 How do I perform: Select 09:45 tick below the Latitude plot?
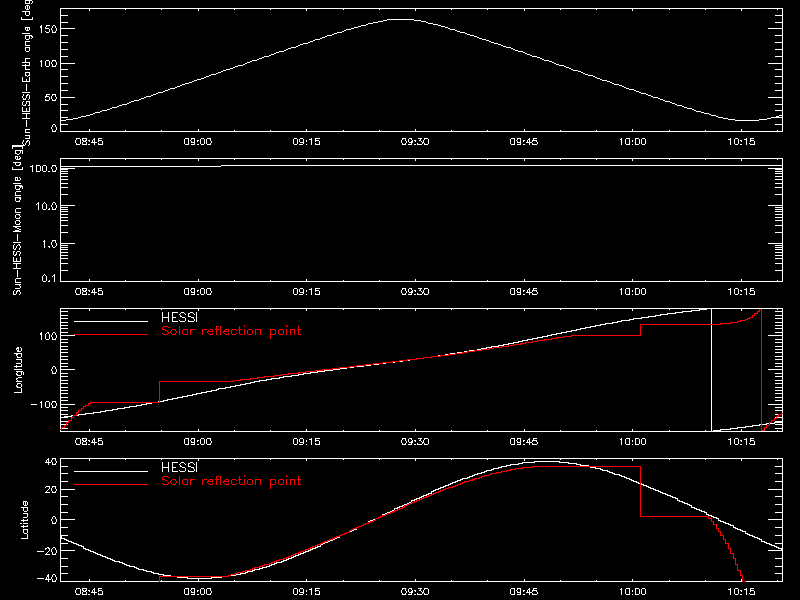523,592
